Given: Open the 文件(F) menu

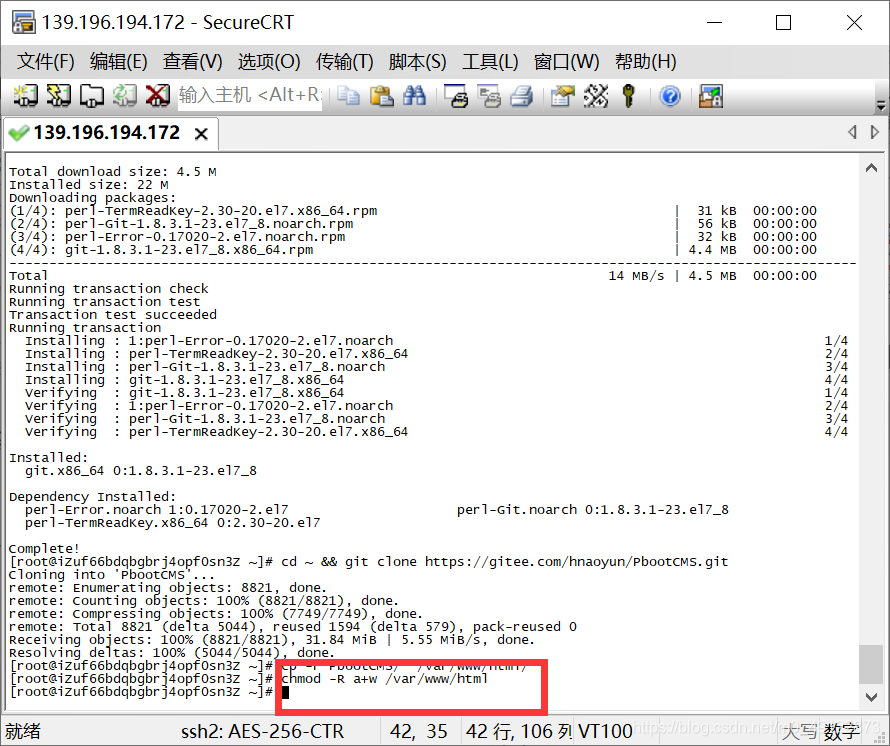Looking at the screenshot, I should tap(45, 61).
